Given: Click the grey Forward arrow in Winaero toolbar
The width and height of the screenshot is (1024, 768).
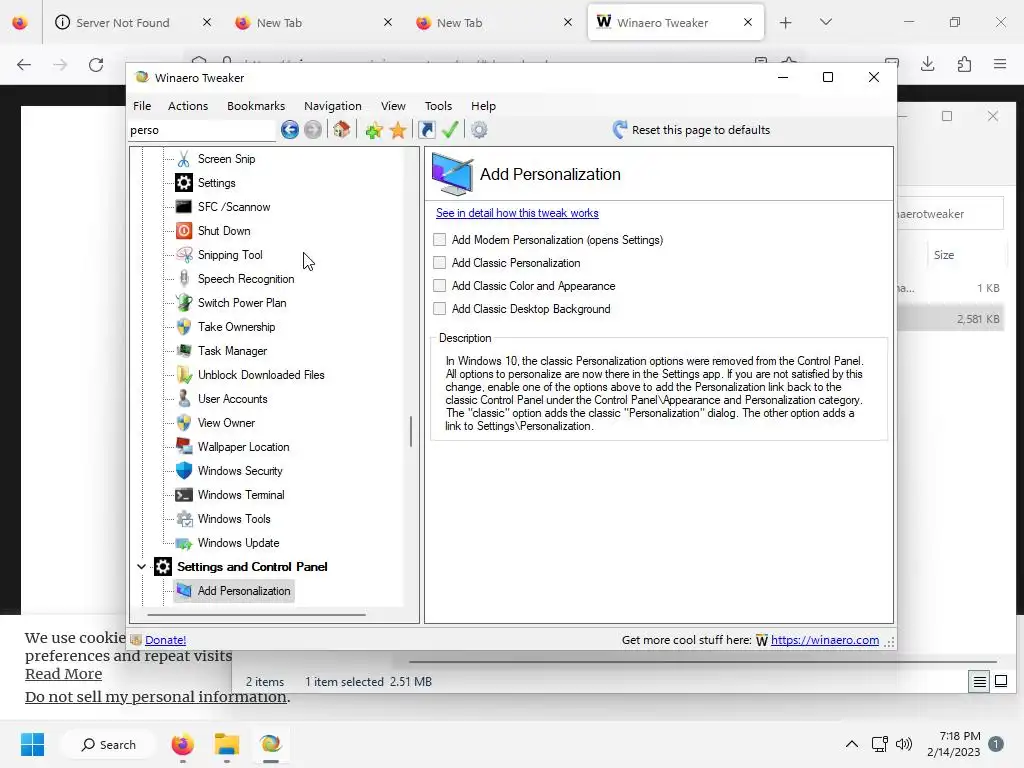Looking at the screenshot, I should coord(313,130).
